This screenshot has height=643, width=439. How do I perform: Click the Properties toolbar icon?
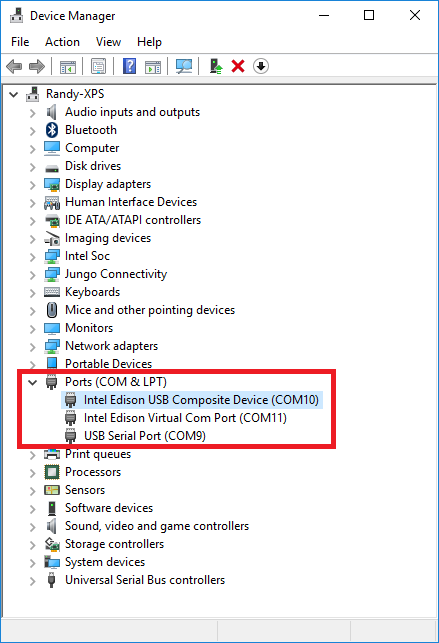(98, 66)
